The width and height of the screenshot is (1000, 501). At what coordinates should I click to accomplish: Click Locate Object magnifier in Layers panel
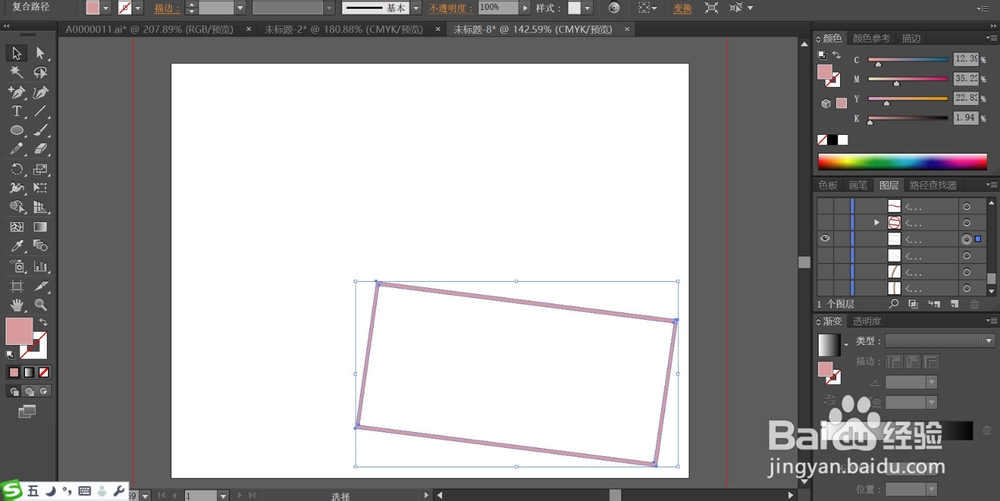coord(894,305)
